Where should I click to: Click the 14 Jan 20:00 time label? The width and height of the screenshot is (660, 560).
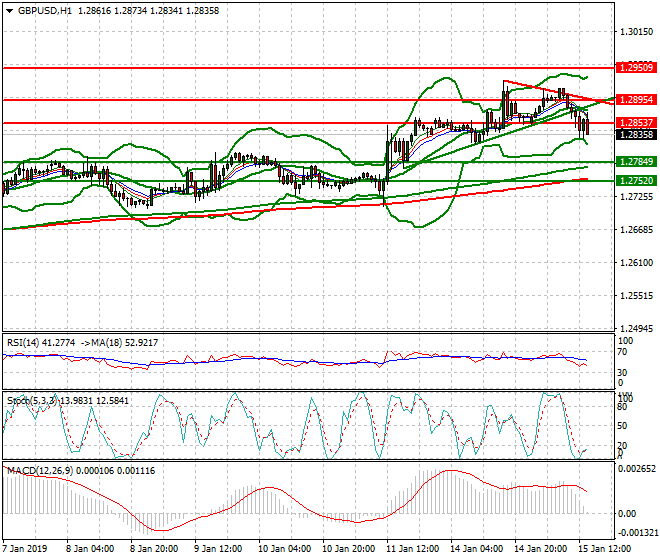(540, 549)
